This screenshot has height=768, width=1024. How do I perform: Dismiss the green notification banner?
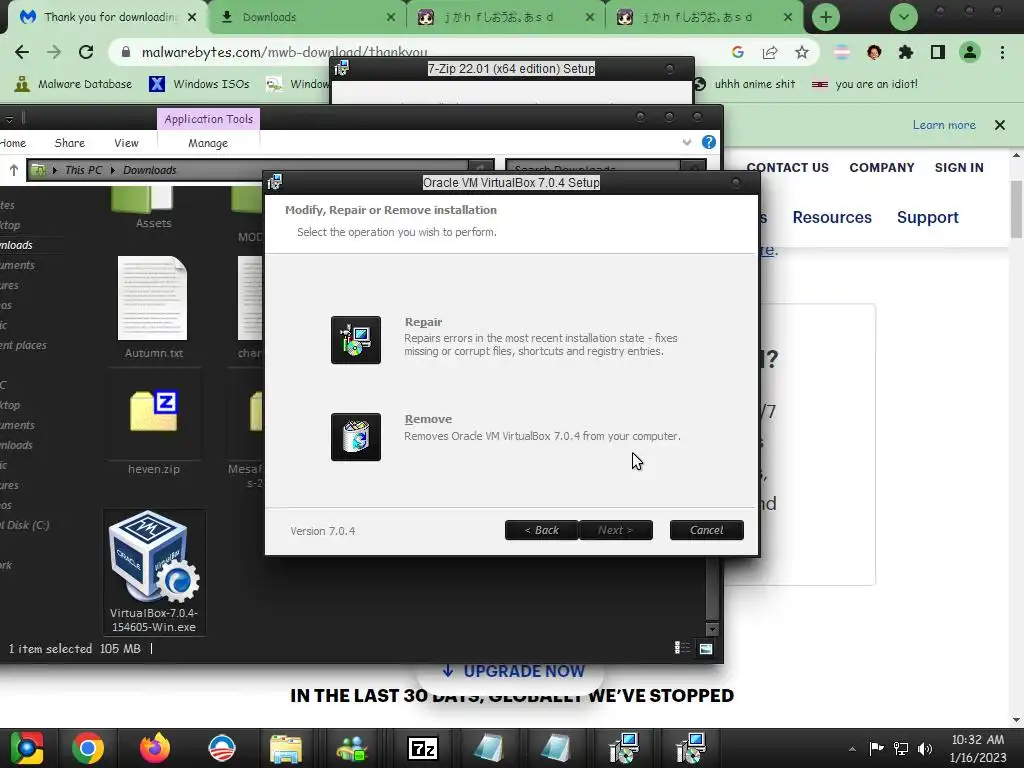pos(1000,125)
